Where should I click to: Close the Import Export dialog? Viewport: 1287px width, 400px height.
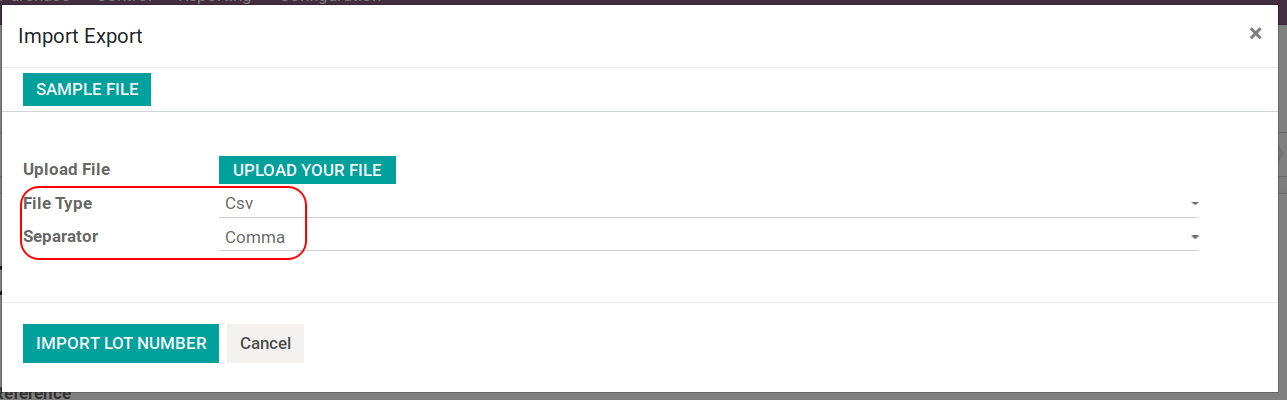pos(1255,34)
